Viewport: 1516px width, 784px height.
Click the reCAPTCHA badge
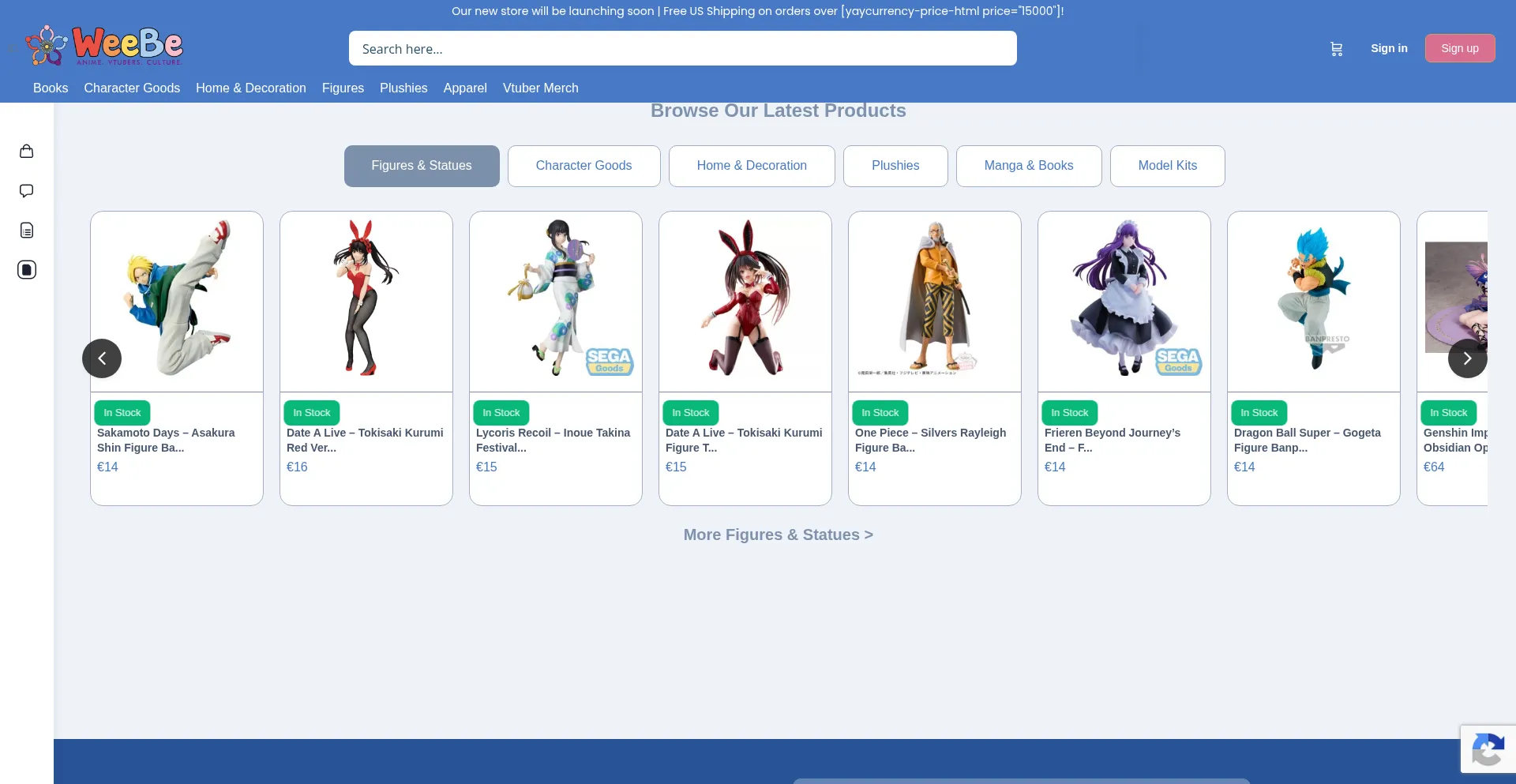[x=1488, y=748]
